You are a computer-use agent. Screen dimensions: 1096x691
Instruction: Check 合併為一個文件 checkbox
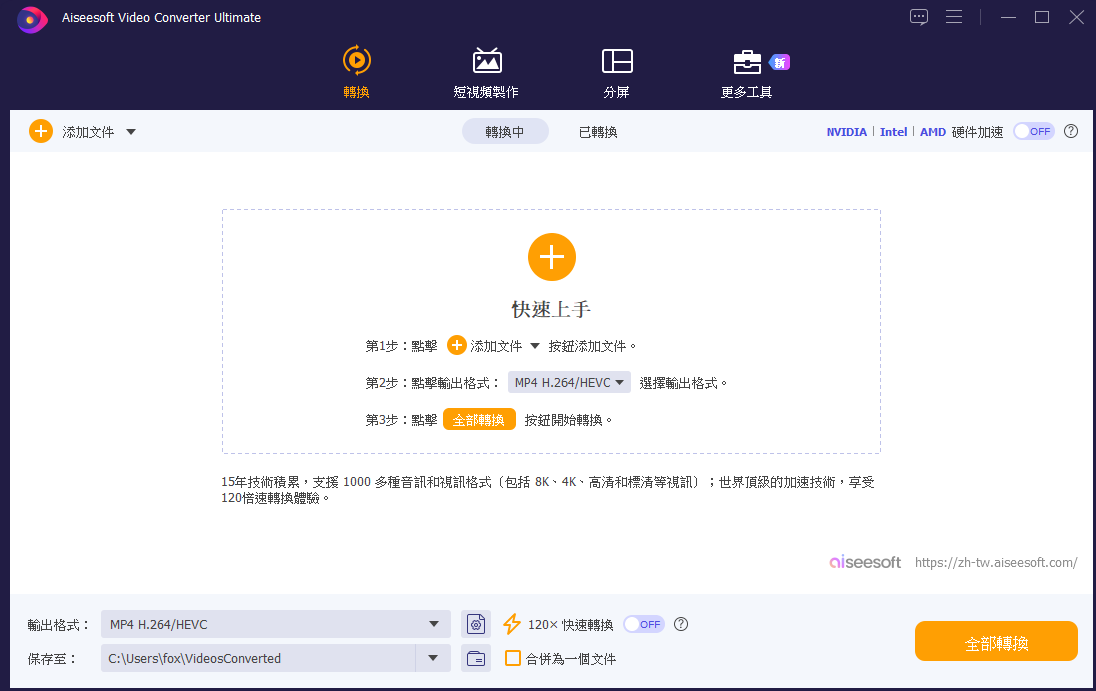513,658
